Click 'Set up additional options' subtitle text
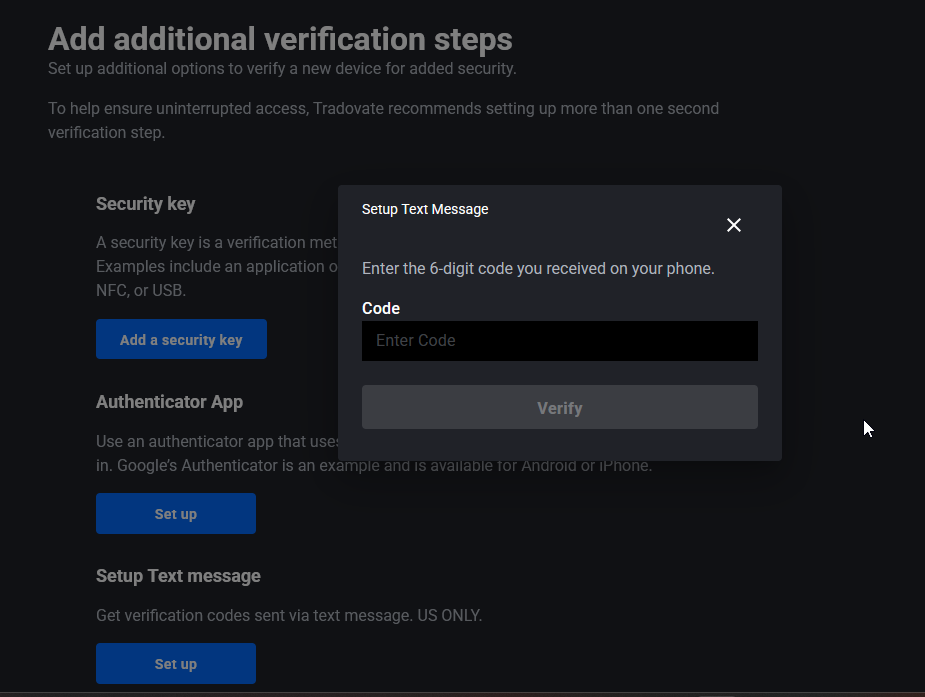This screenshot has height=697, width=925. tap(282, 69)
